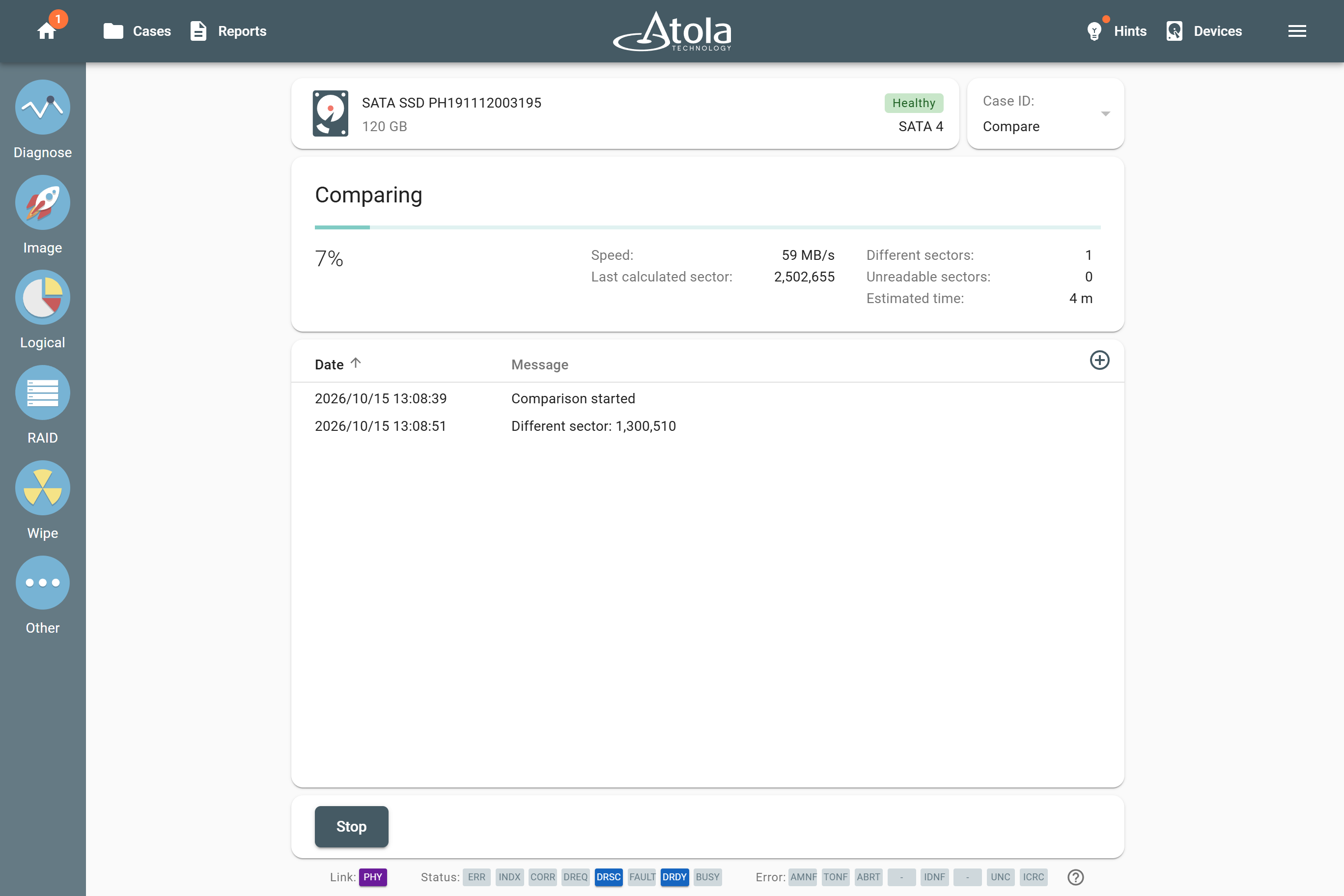
Task: Click the SATA 4 port label
Action: pos(921,126)
